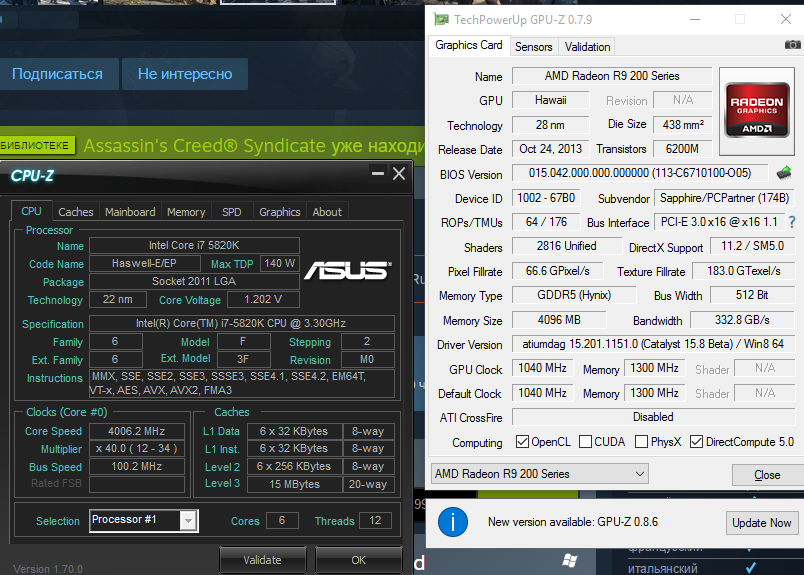
Task: Click the Memory Type GDDR5 (Hynix) value
Action: [574, 295]
